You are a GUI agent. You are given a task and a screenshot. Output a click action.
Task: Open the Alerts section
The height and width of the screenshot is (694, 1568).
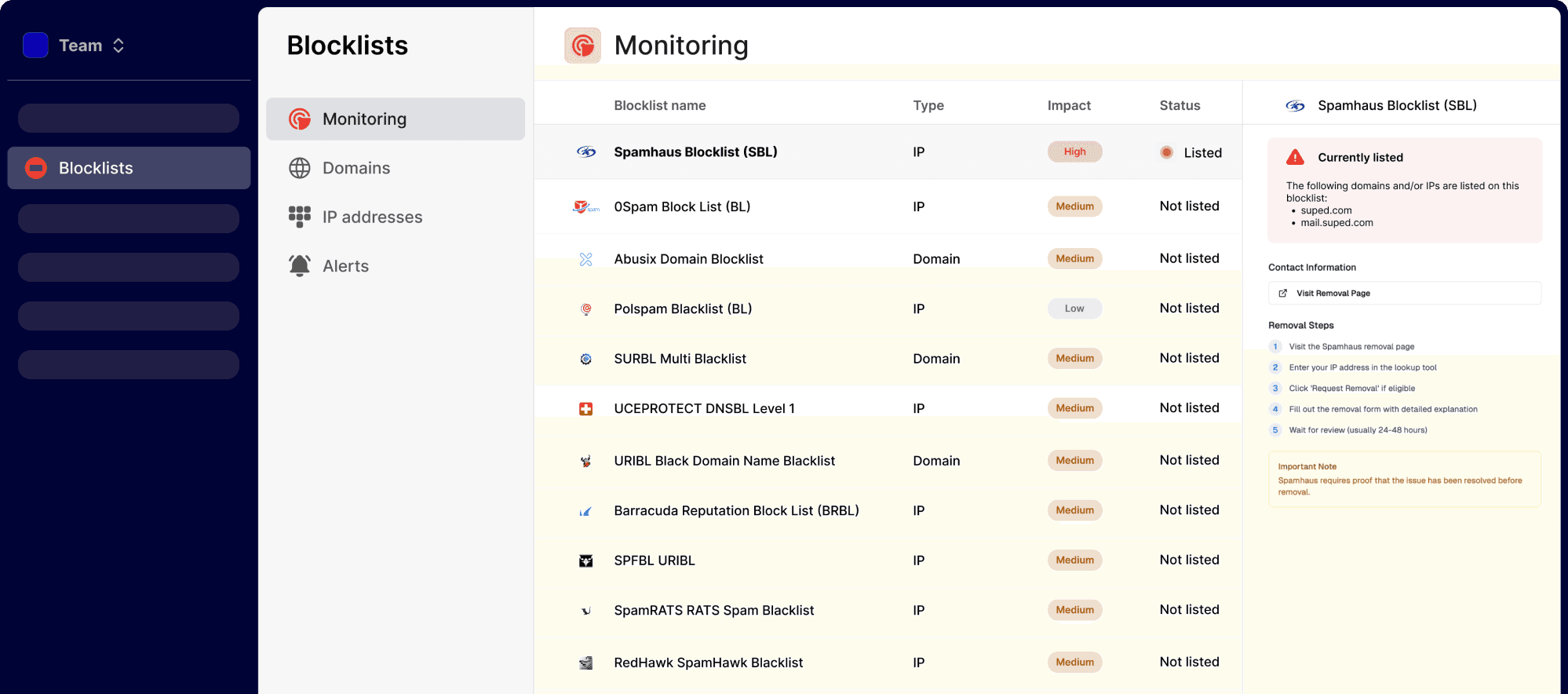pyautogui.click(x=345, y=266)
